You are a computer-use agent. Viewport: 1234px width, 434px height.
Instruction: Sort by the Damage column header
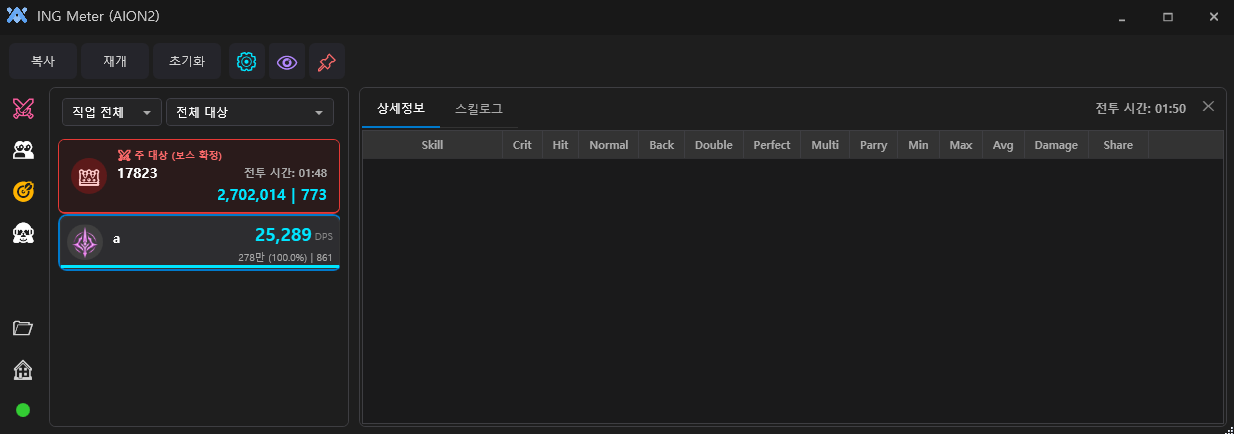click(1056, 145)
